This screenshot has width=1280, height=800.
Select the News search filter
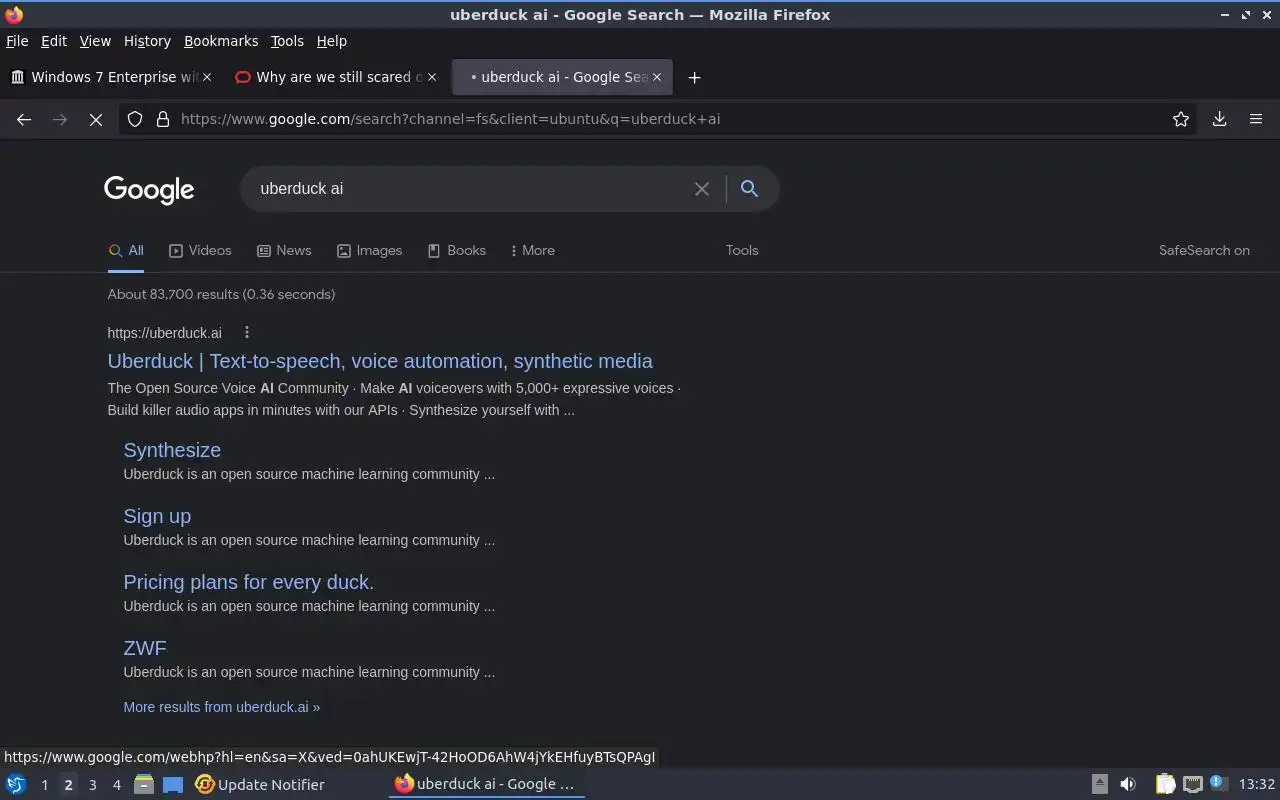(x=284, y=251)
